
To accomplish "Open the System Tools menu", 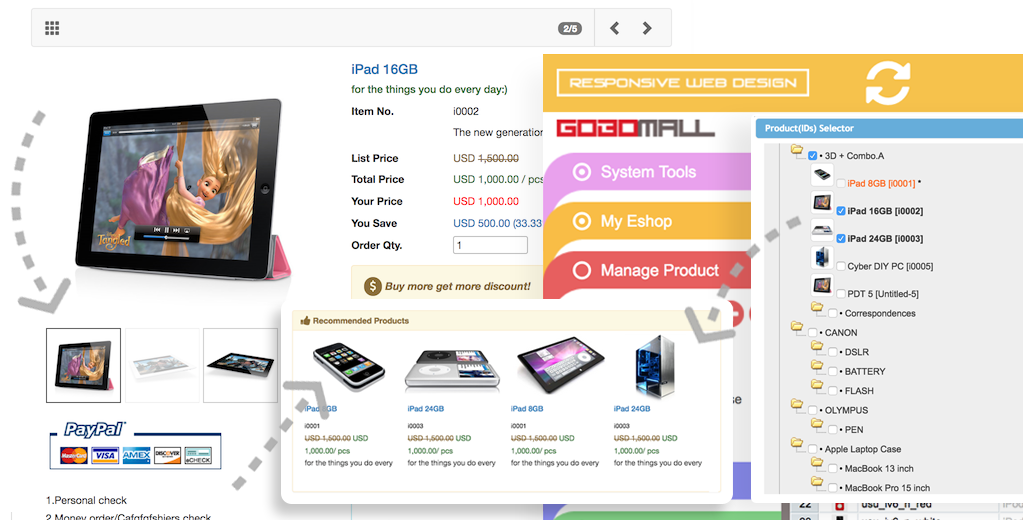I will click(x=647, y=172).
